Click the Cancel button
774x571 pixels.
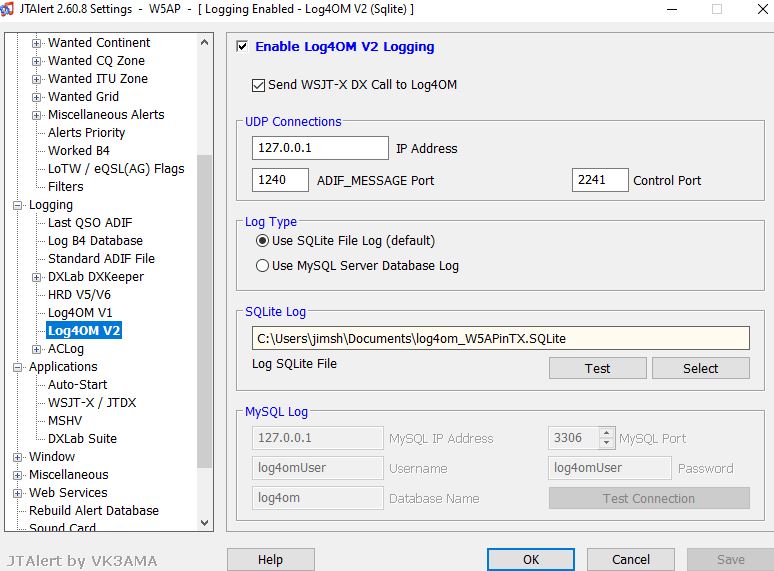click(x=631, y=560)
